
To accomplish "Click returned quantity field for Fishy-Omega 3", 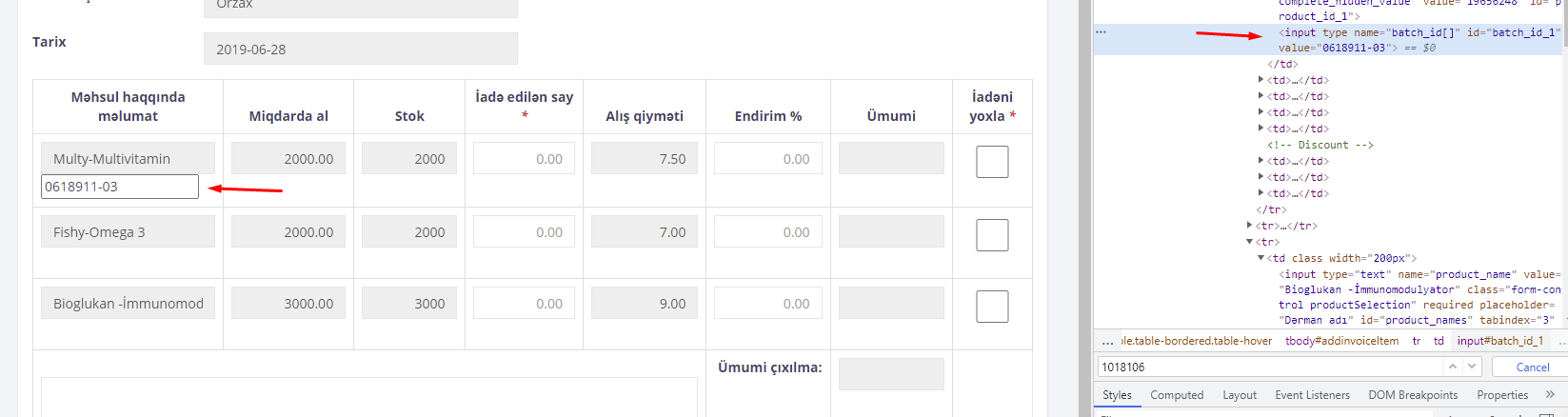I will tap(524, 232).
